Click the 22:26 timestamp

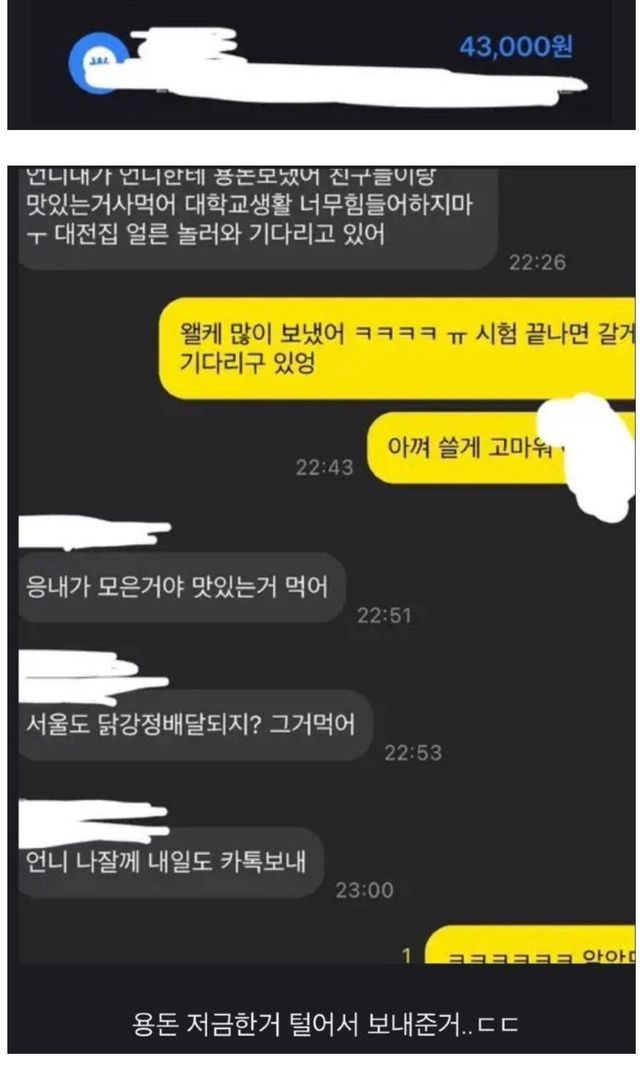point(537,262)
